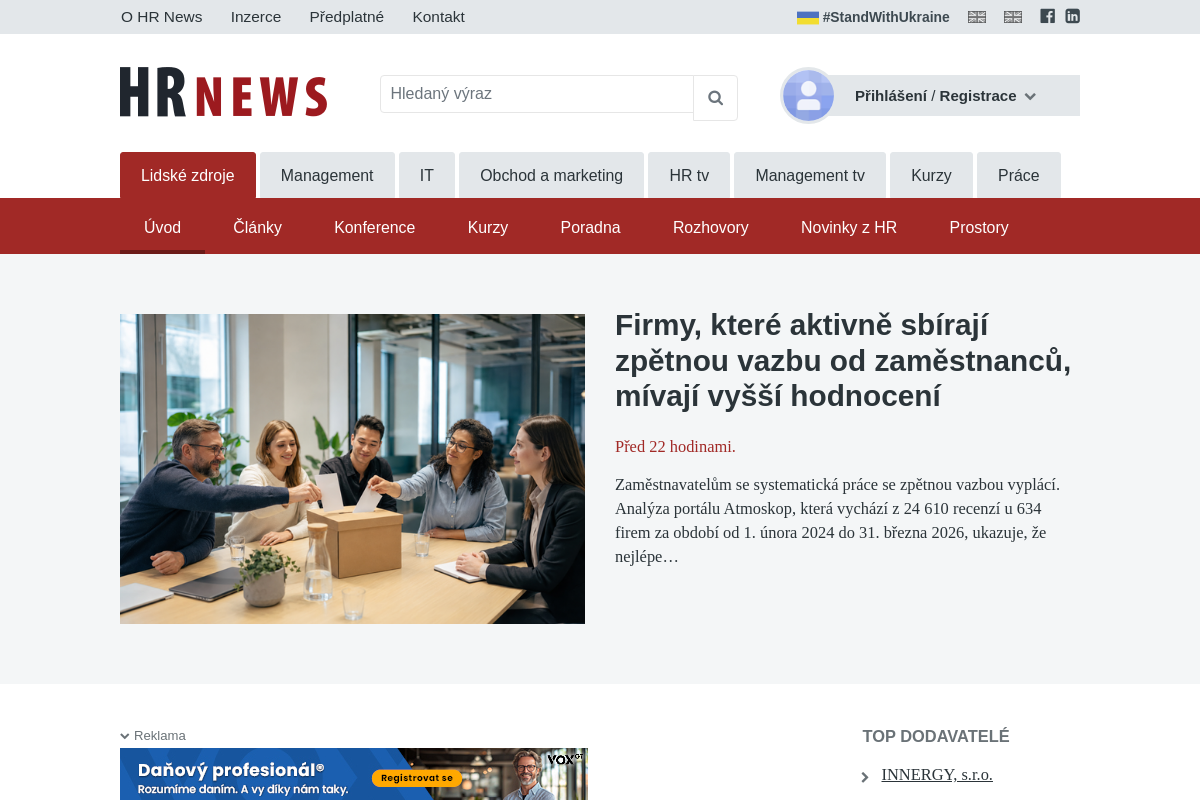Click the UK flag beside the Facebook icon
1200x800 pixels.
click(1013, 17)
